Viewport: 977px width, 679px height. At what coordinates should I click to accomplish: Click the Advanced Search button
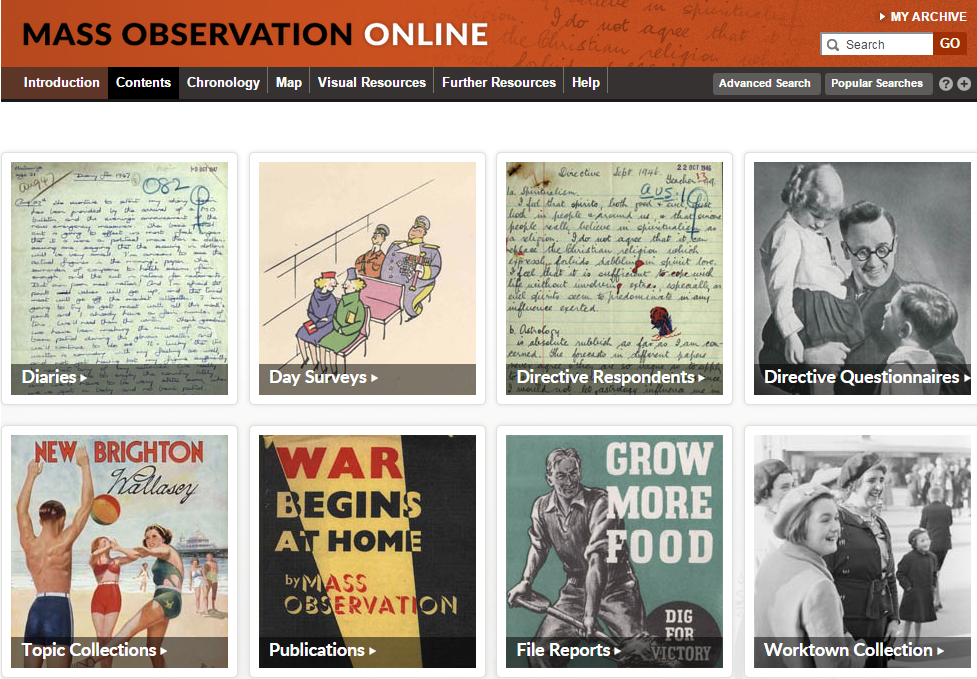765,83
